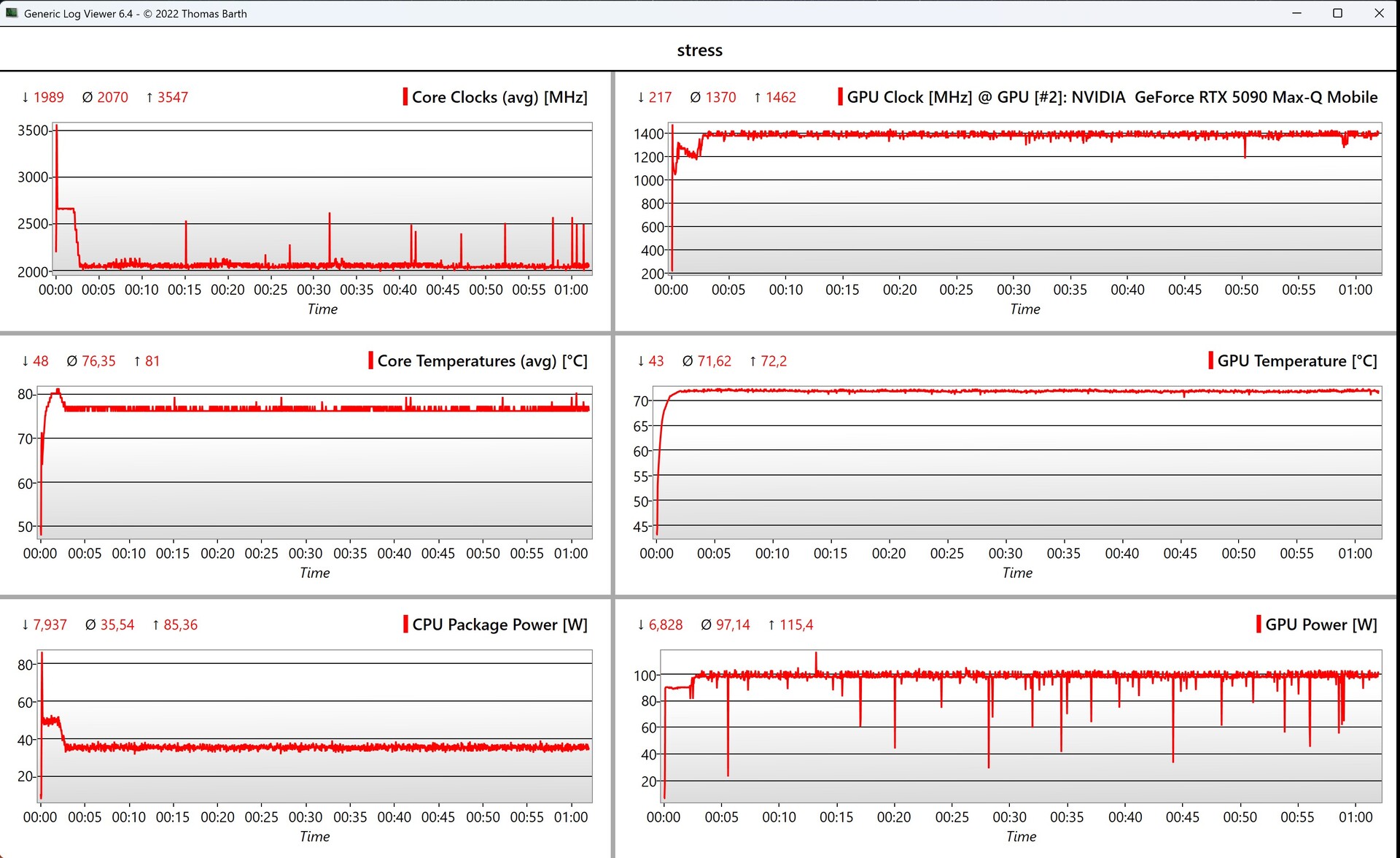Click the red swatch beside GPU Clock legend
This screenshot has width=1400, height=858.
click(x=840, y=97)
